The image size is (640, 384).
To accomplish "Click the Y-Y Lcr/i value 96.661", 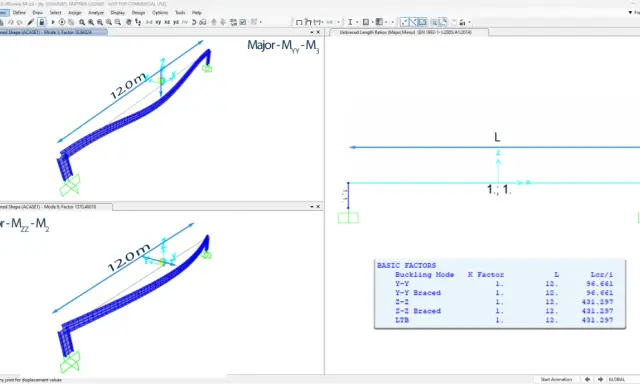I will click(599, 284).
